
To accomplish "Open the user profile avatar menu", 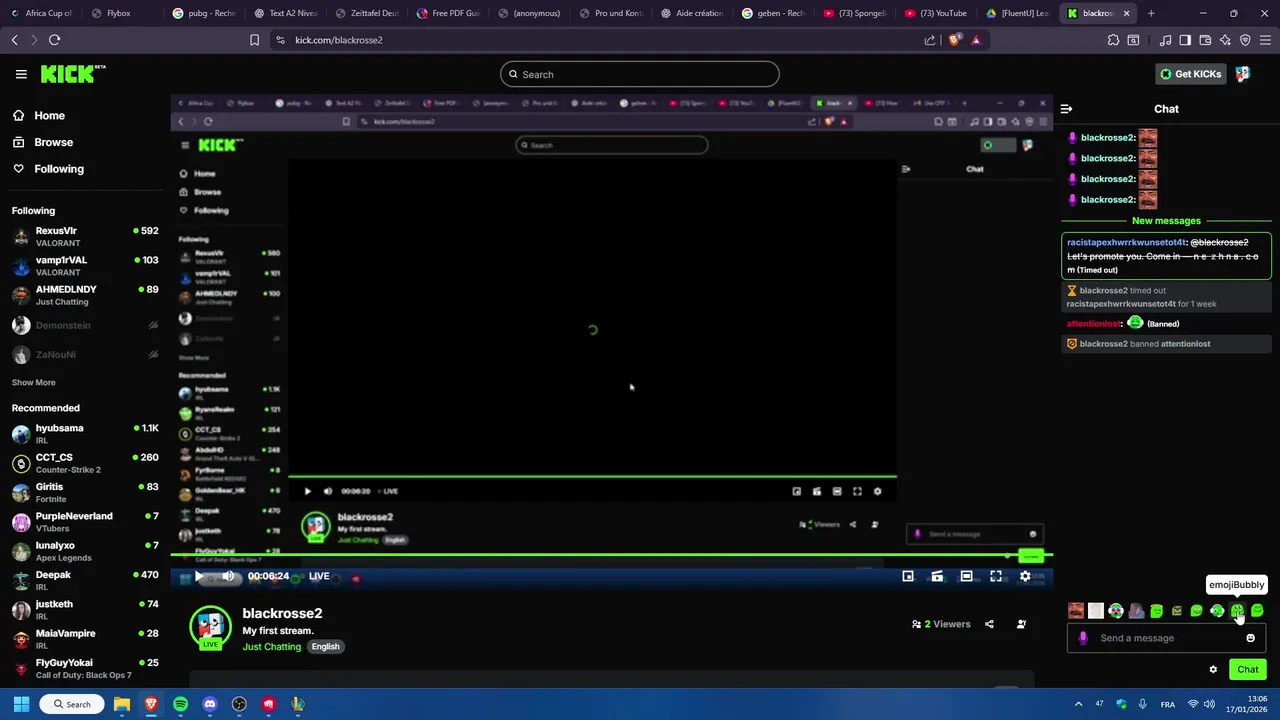I will 1242,74.
